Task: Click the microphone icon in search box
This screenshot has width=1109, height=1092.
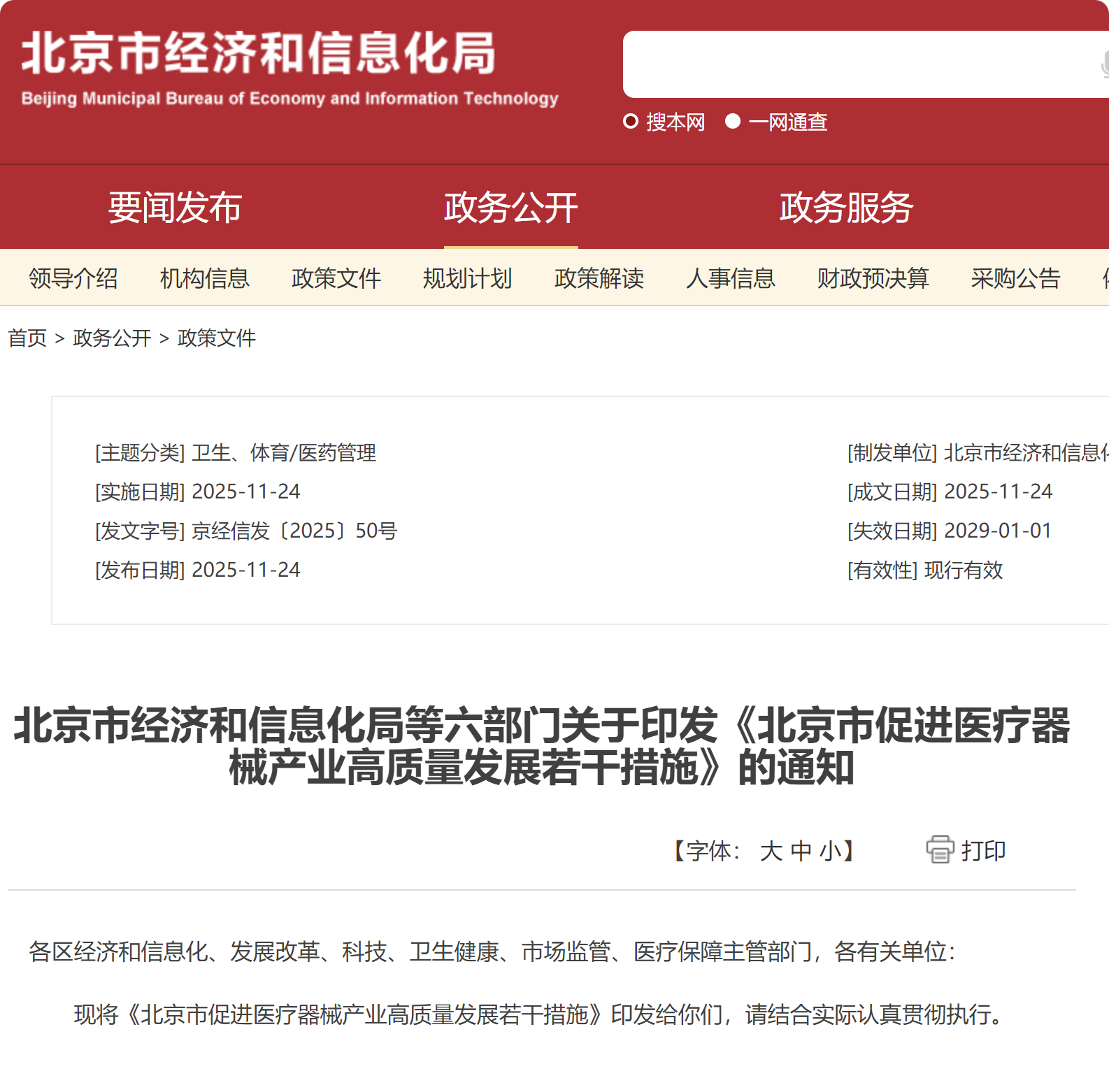Action: 1104,65
